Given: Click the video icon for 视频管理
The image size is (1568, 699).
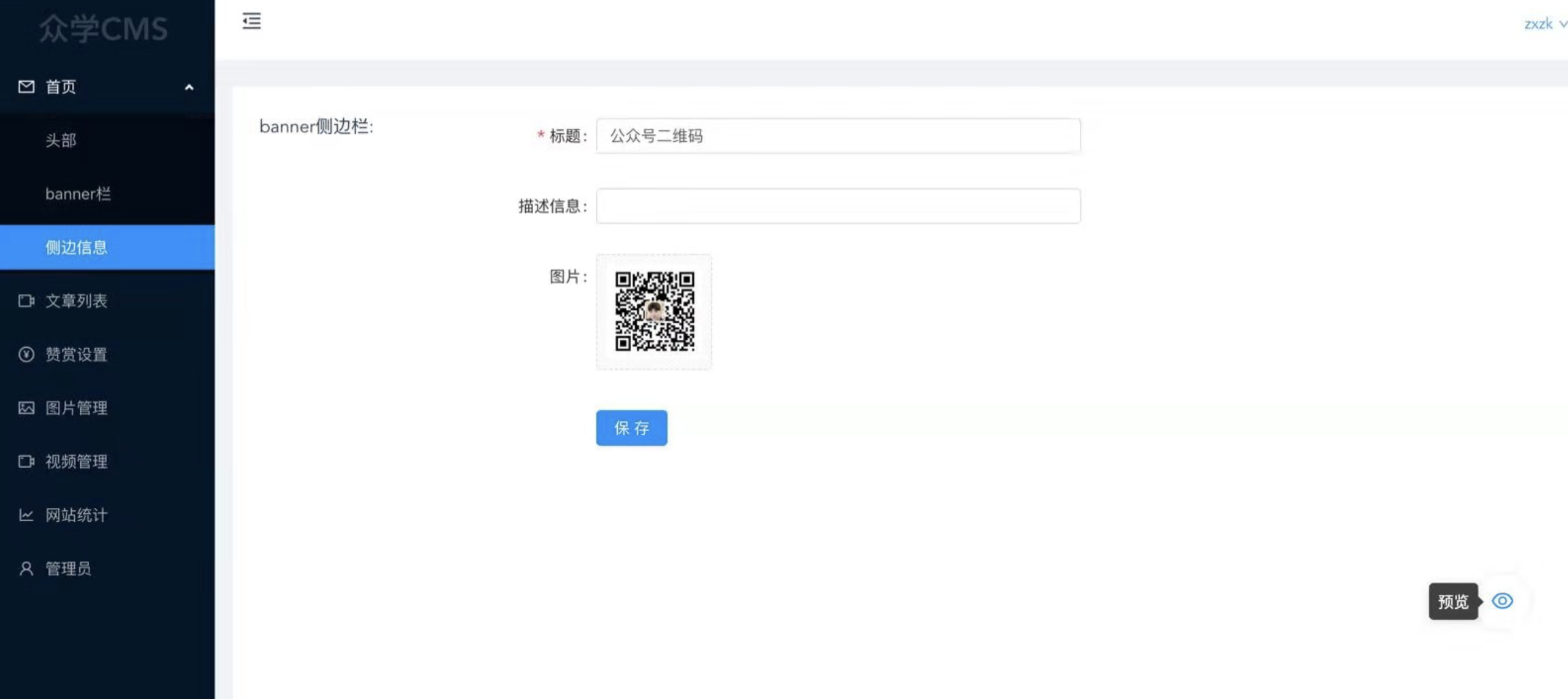Looking at the screenshot, I should tap(26, 462).
